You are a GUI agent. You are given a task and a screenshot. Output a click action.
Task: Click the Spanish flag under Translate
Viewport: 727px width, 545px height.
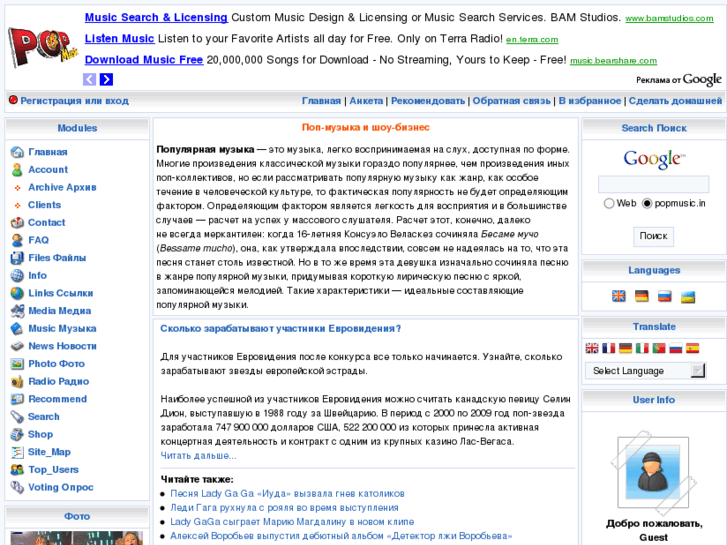click(x=692, y=348)
